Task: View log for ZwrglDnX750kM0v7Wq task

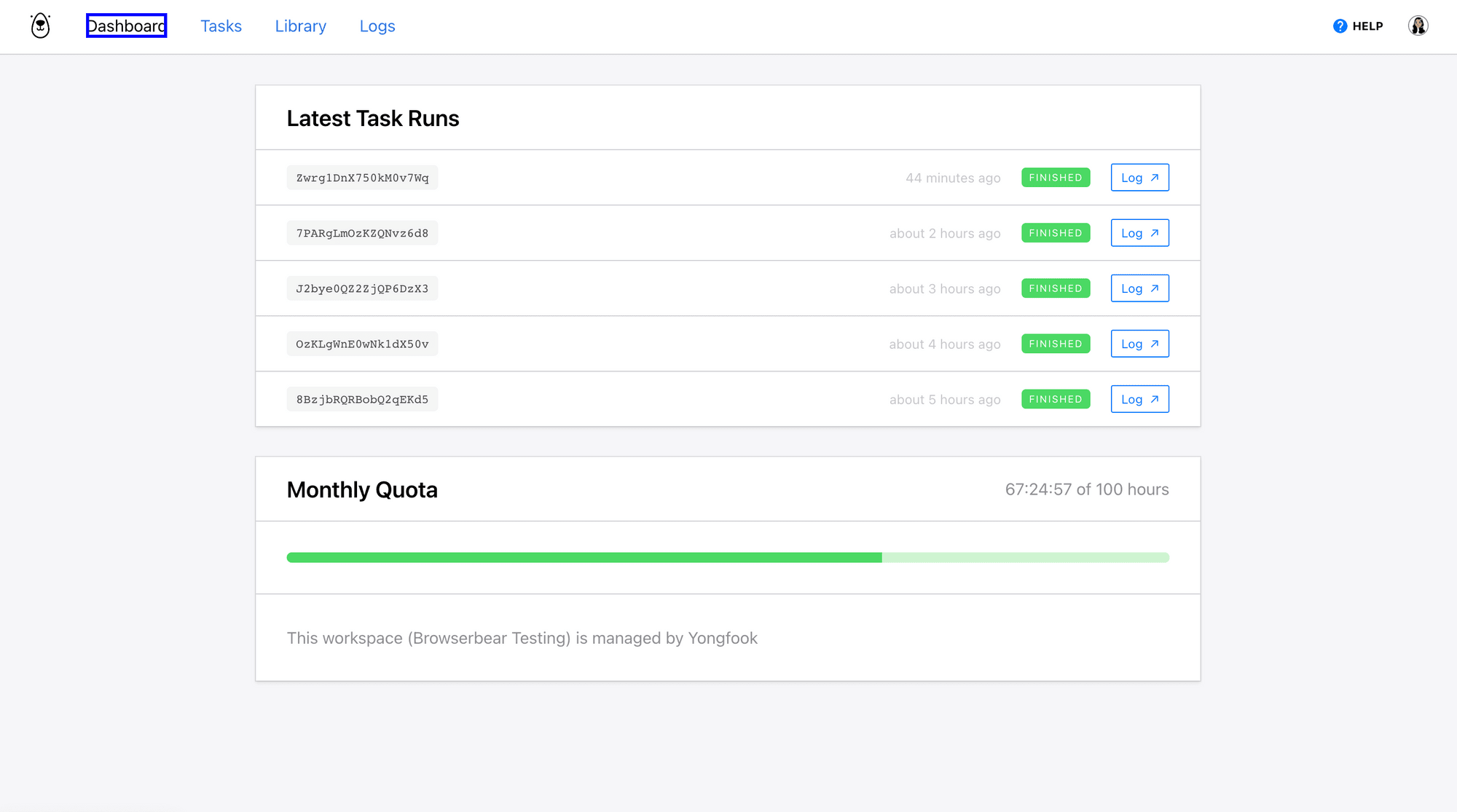Action: point(1139,177)
